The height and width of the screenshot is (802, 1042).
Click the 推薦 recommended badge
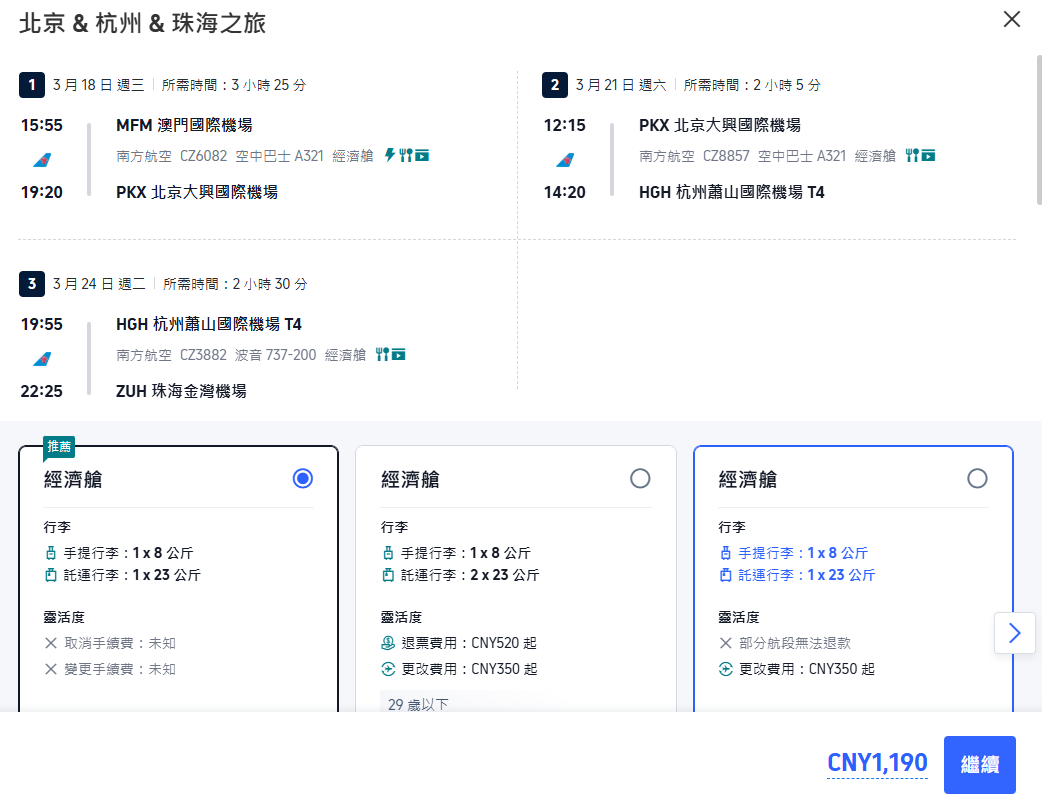(x=58, y=447)
